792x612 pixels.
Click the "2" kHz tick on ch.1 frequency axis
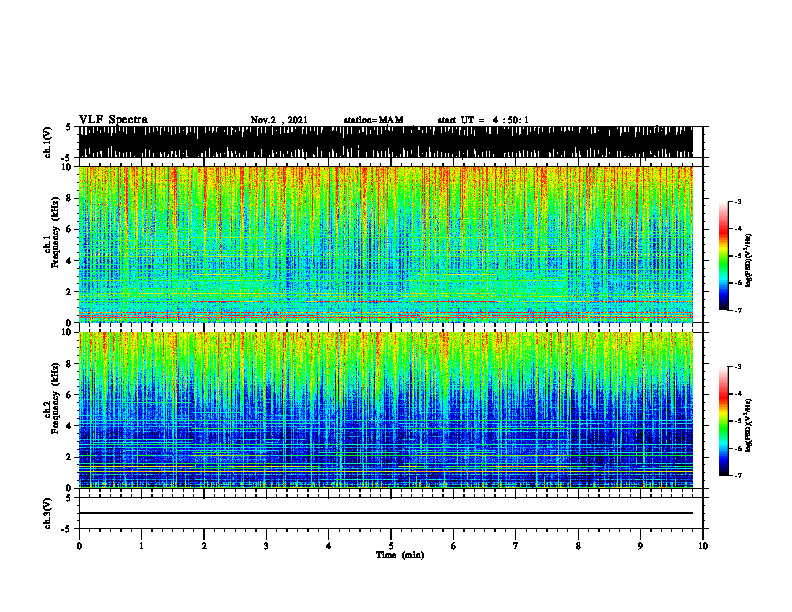pos(68,292)
